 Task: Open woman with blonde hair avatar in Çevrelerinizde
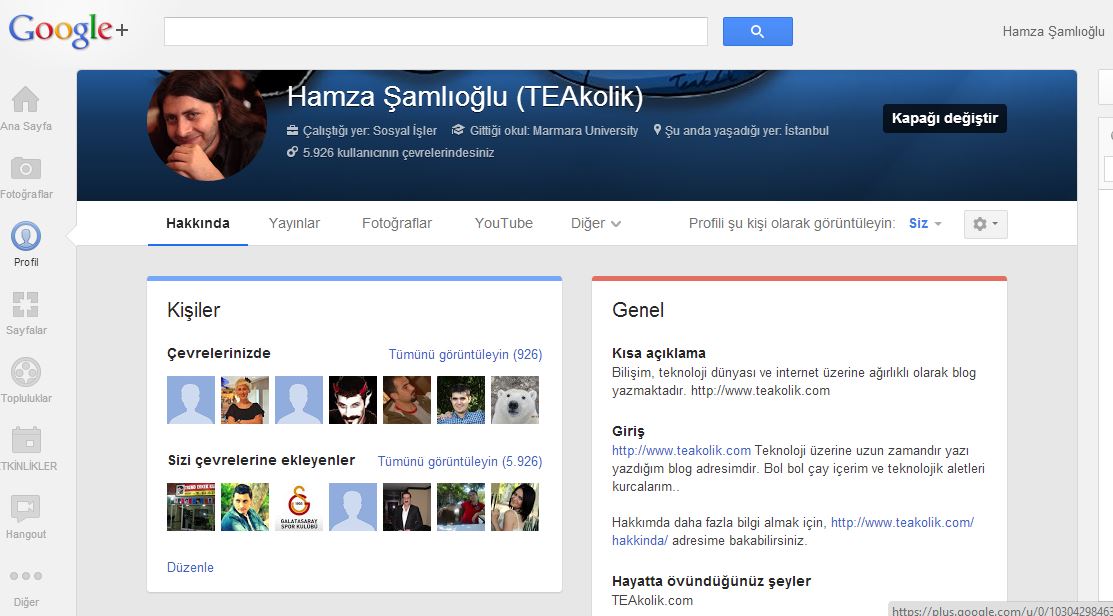(x=245, y=400)
